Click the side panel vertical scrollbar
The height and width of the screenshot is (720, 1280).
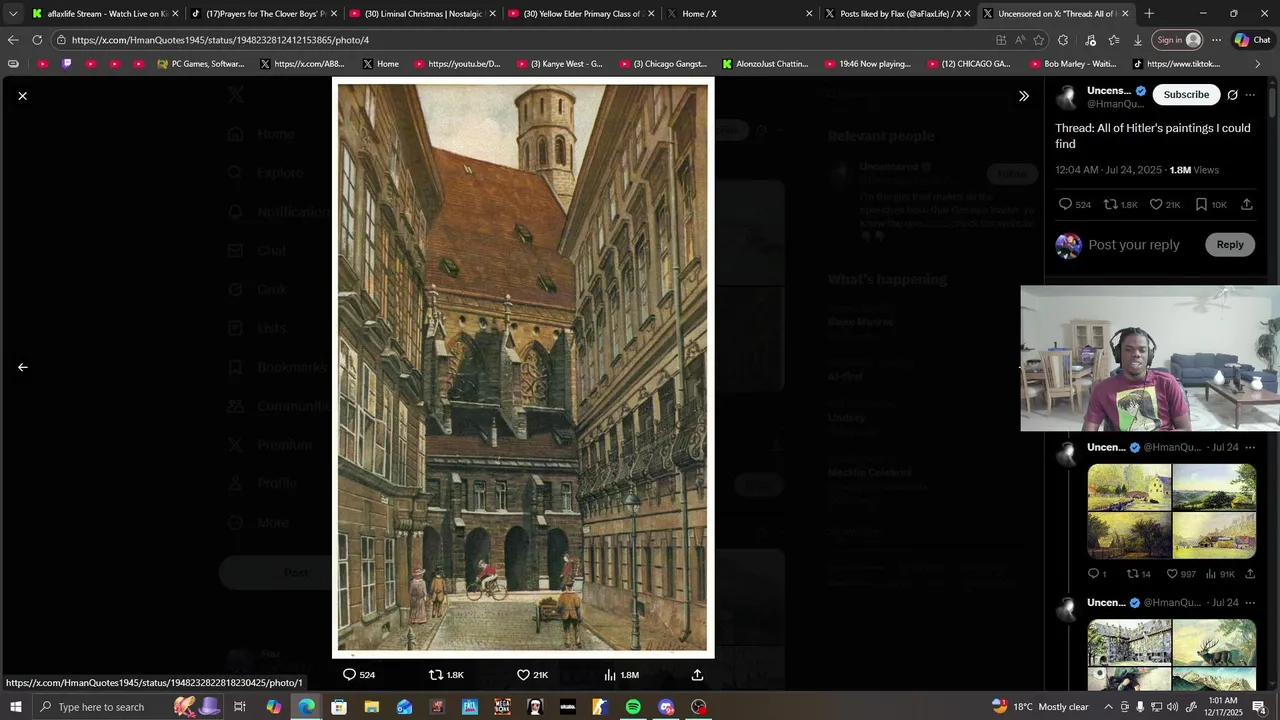(1273, 103)
